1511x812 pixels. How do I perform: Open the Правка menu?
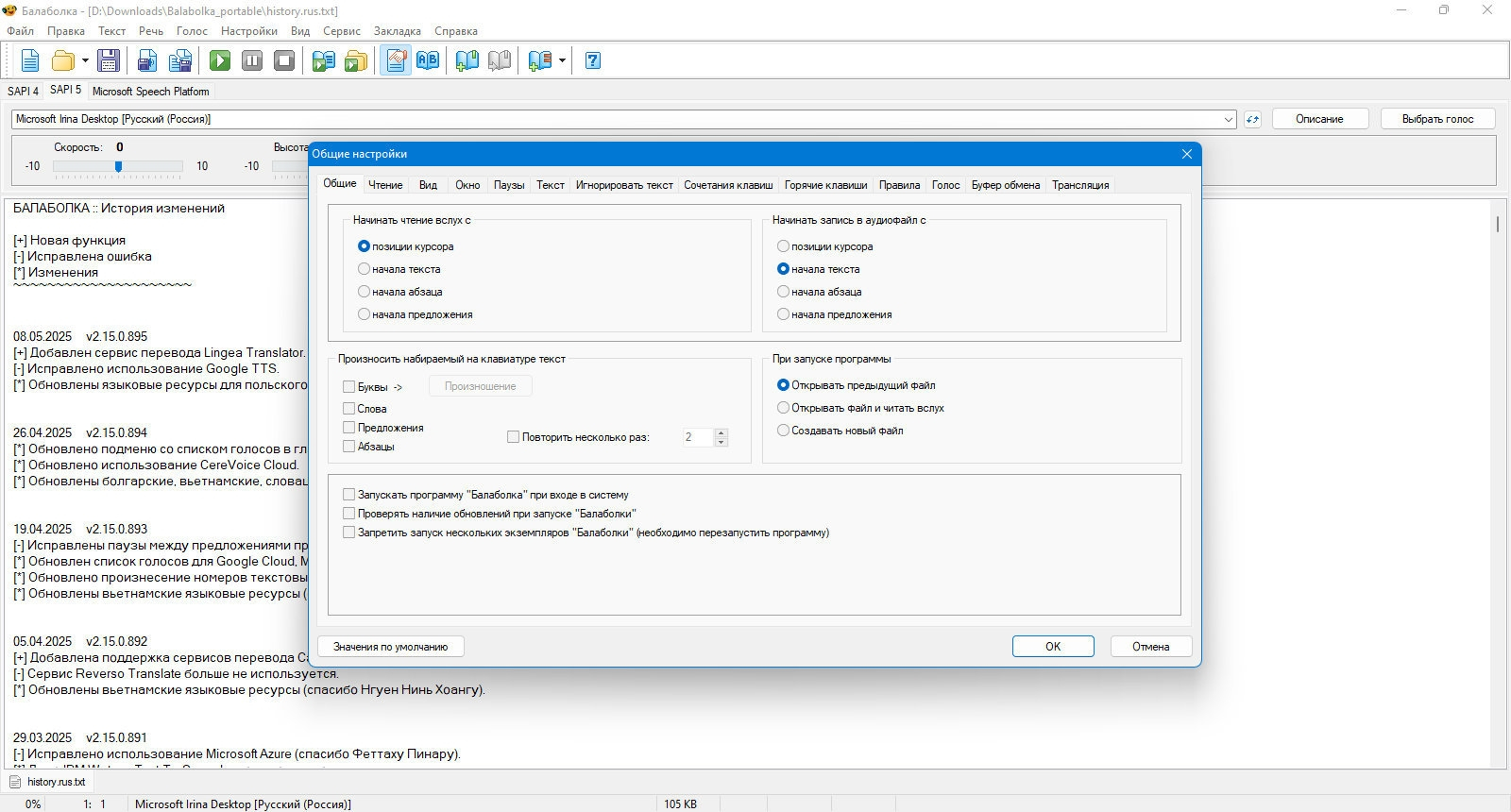[66, 31]
